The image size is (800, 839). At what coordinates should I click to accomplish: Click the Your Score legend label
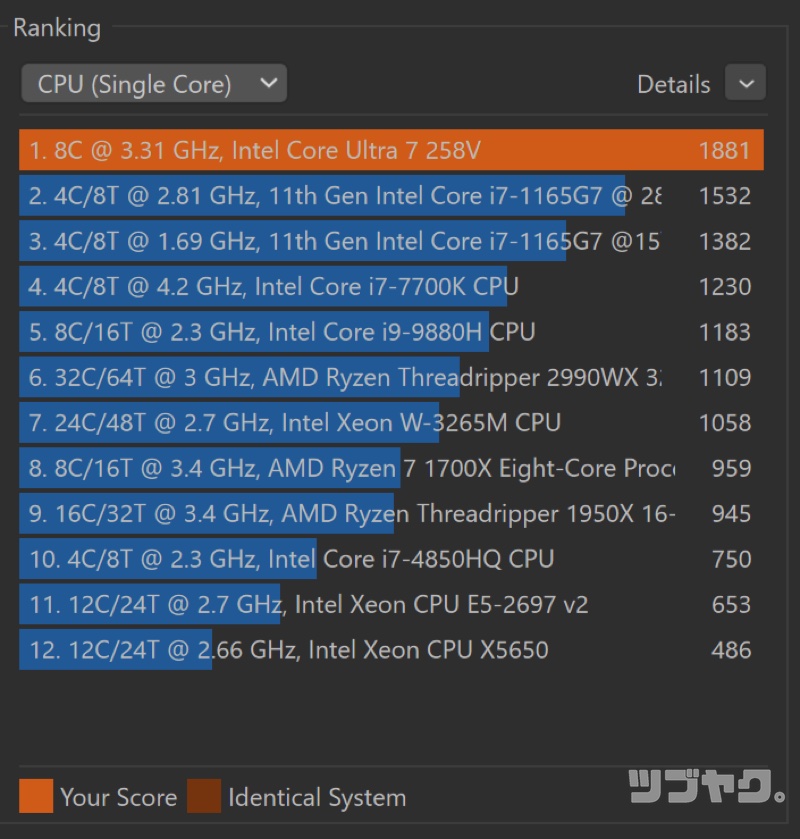[x=118, y=797]
